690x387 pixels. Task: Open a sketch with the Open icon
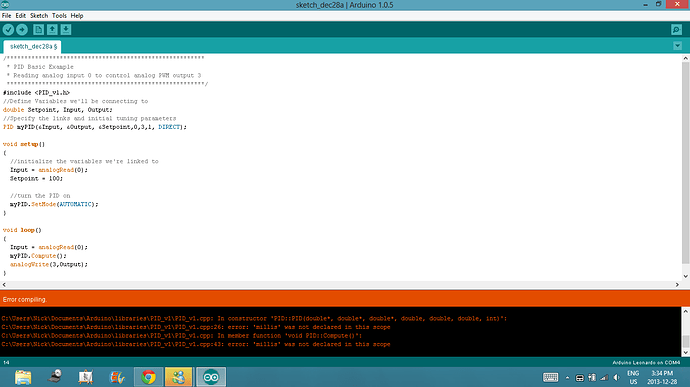pyautogui.click(x=52, y=29)
